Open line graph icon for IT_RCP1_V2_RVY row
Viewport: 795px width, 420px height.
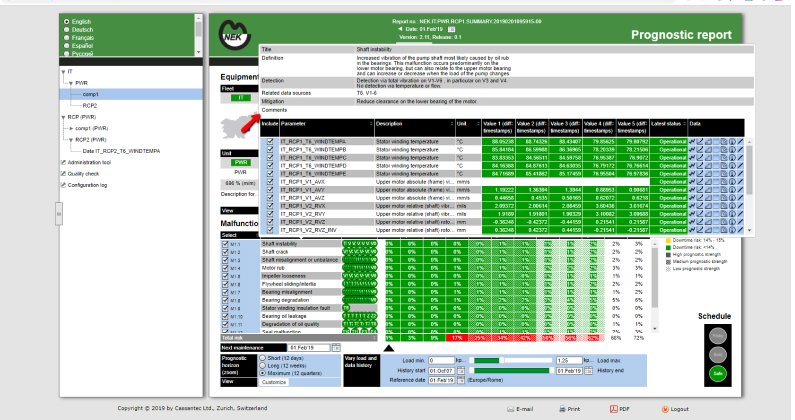tap(700, 214)
